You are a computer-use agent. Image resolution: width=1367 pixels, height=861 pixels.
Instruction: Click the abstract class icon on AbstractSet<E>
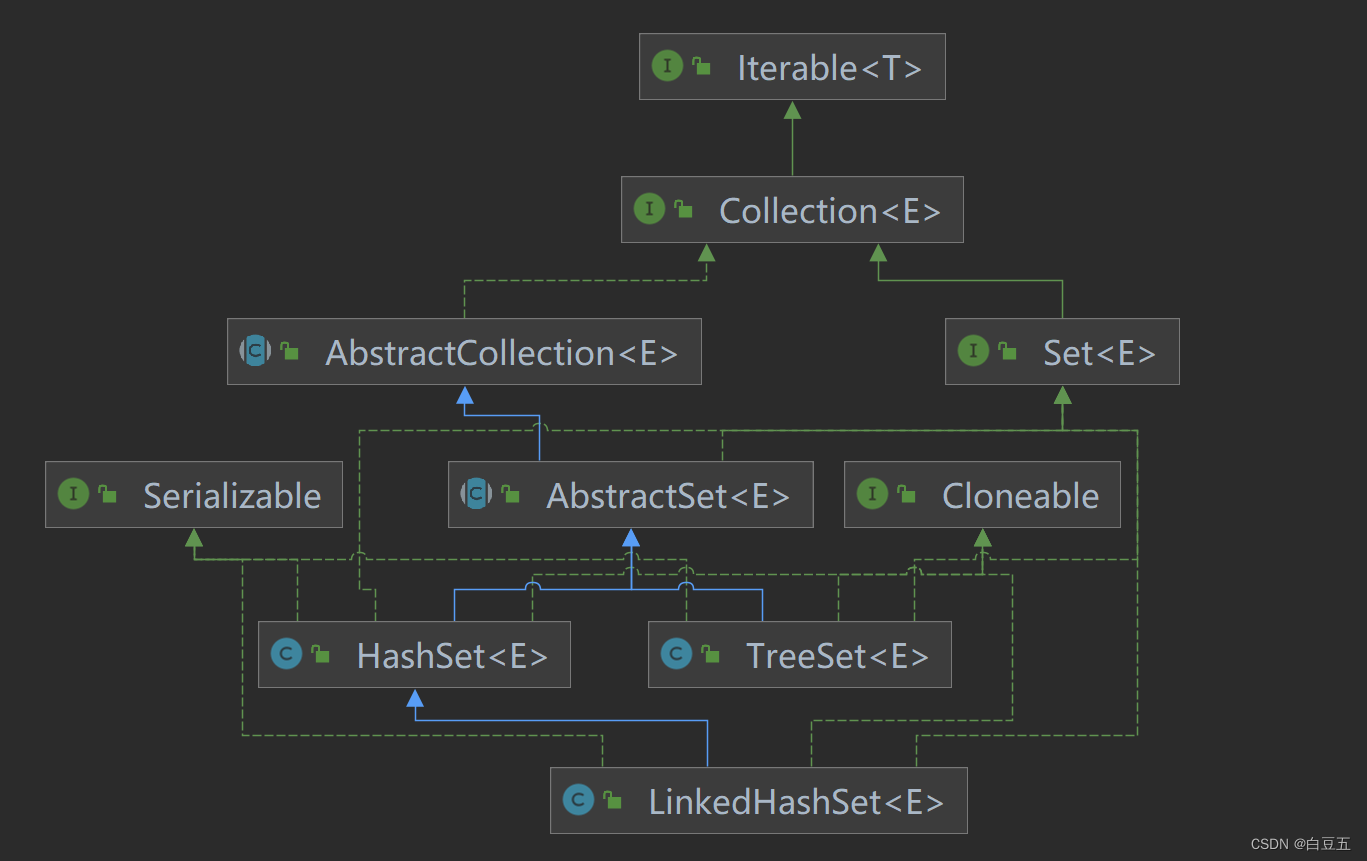(477, 493)
